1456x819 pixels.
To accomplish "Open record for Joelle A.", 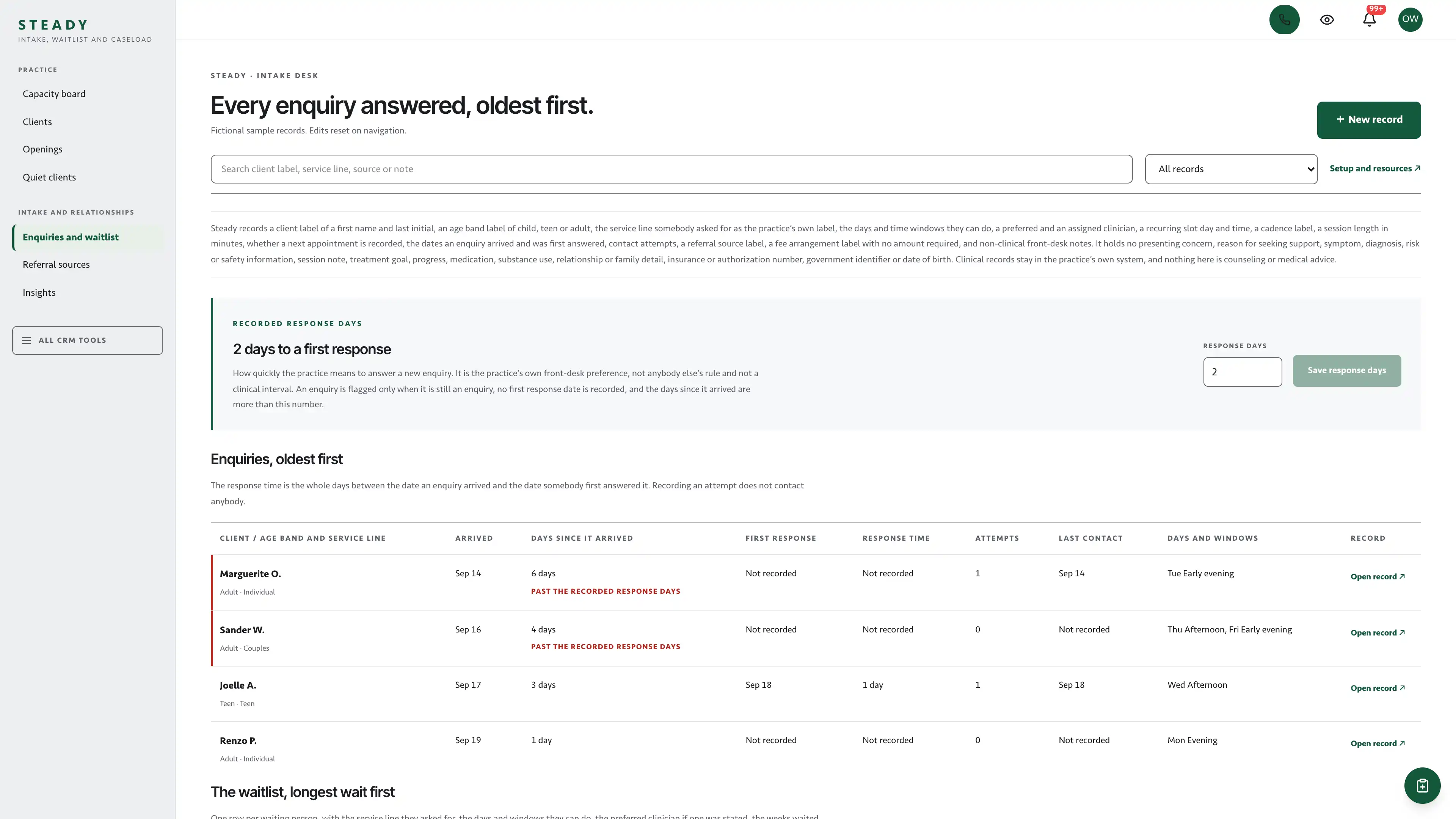I will click(x=1378, y=688).
